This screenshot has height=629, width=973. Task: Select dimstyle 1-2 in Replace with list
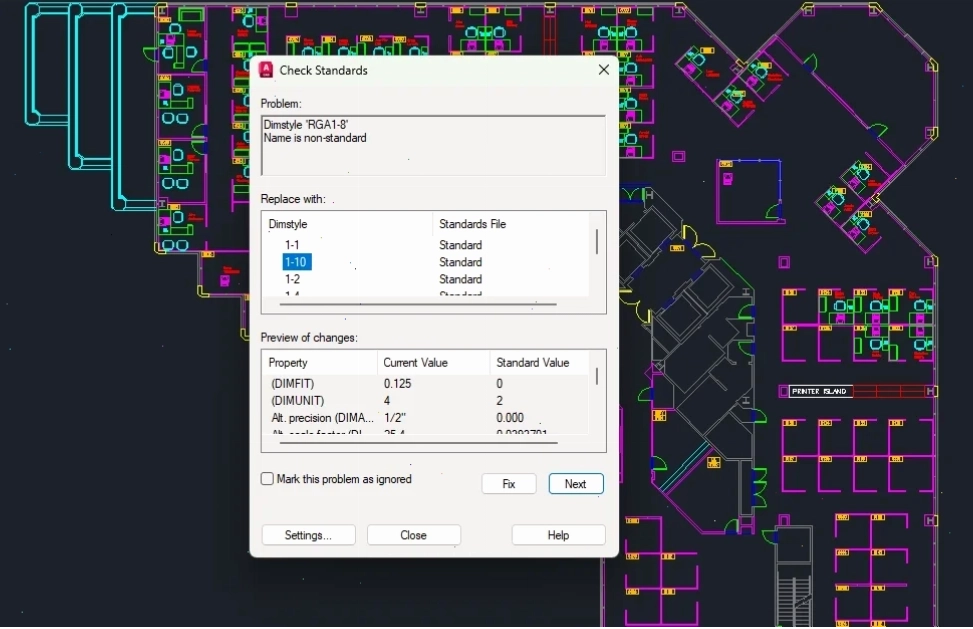(x=292, y=279)
